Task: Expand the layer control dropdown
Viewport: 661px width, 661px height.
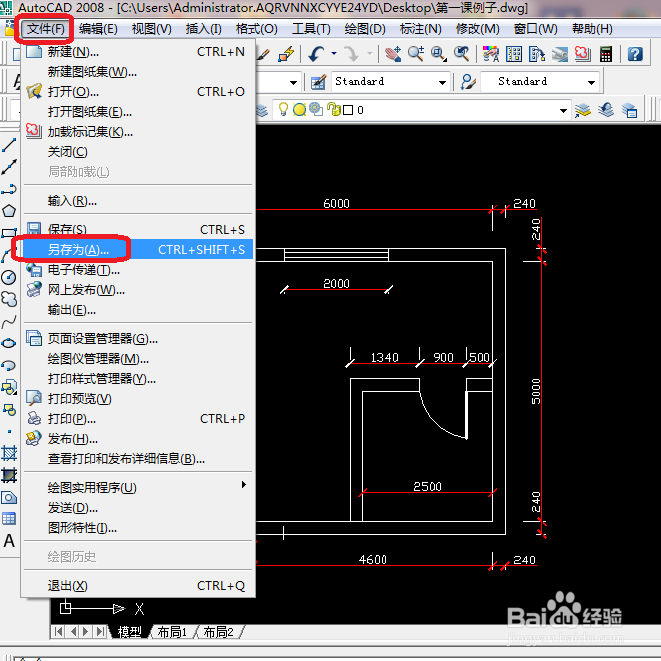Action: 563,110
